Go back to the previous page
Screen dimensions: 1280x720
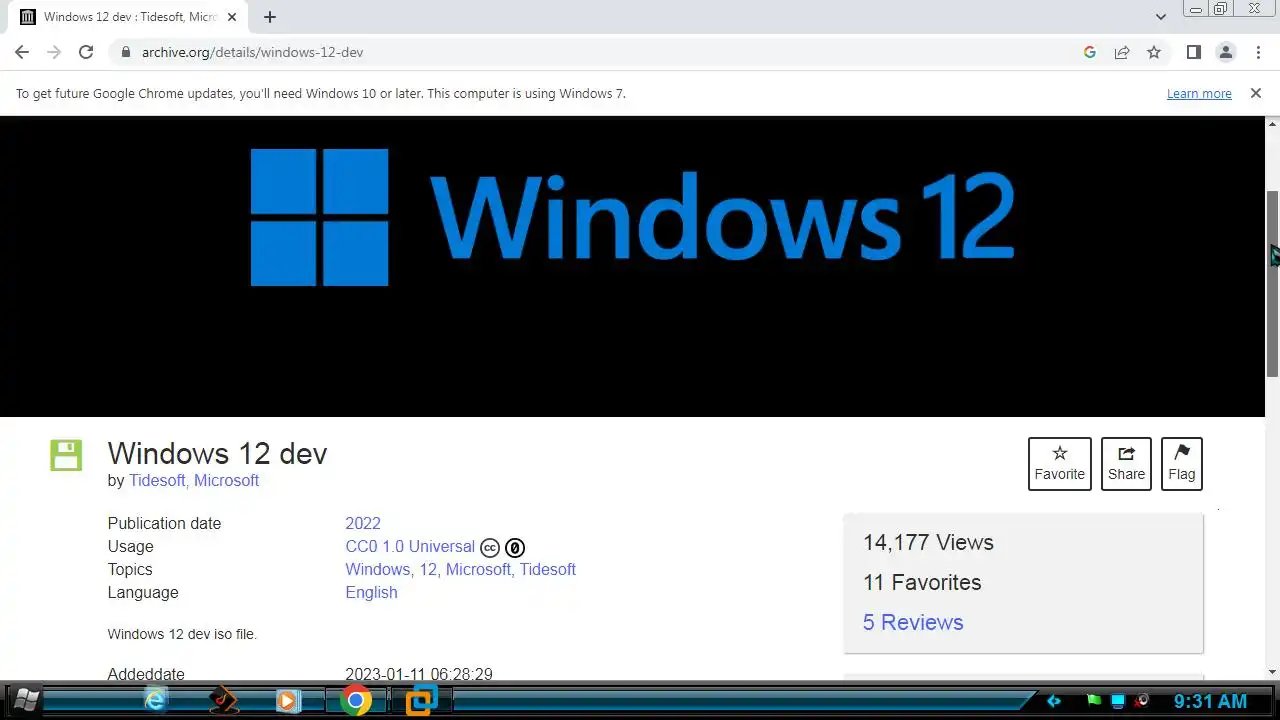point(22,52)
